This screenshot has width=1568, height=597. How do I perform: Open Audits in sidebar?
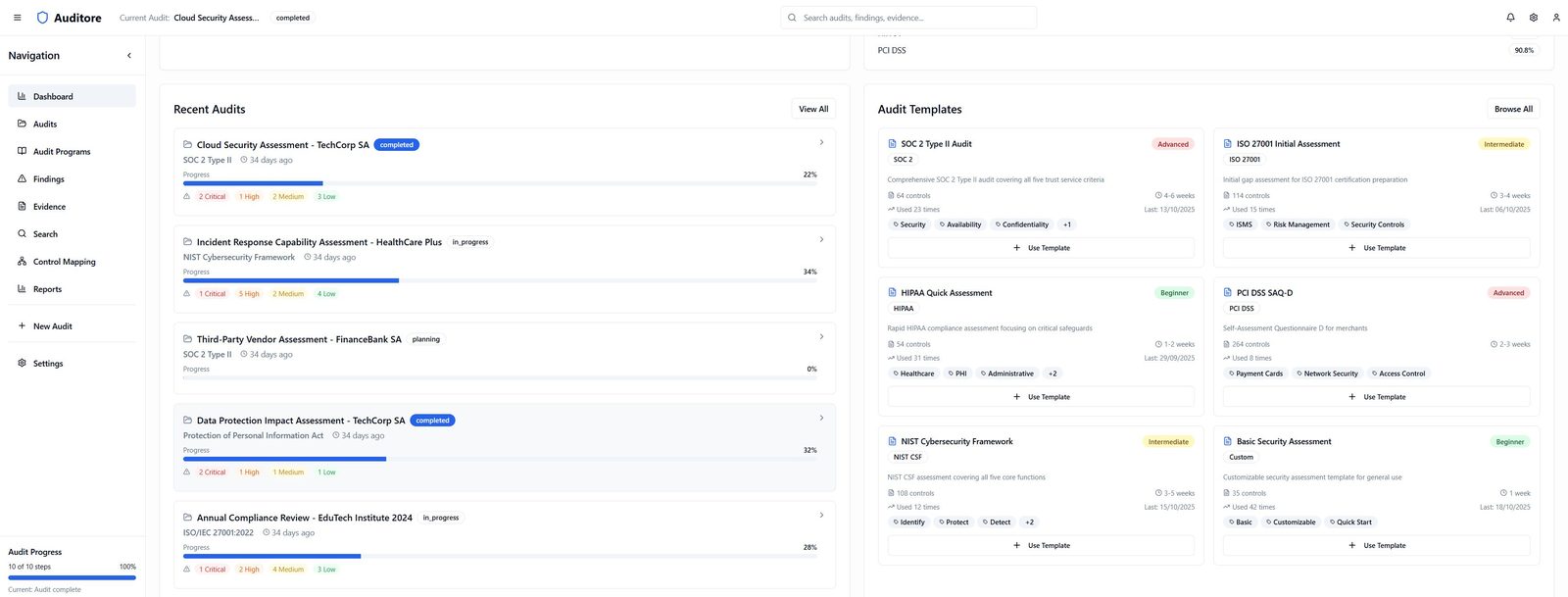tap(72, 124)
